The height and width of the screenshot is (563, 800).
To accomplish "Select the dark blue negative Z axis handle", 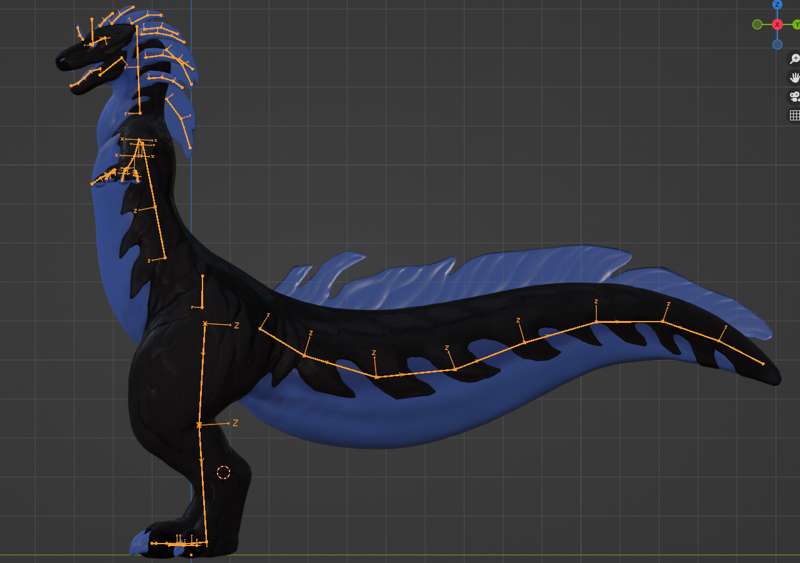I will (777, 44).
